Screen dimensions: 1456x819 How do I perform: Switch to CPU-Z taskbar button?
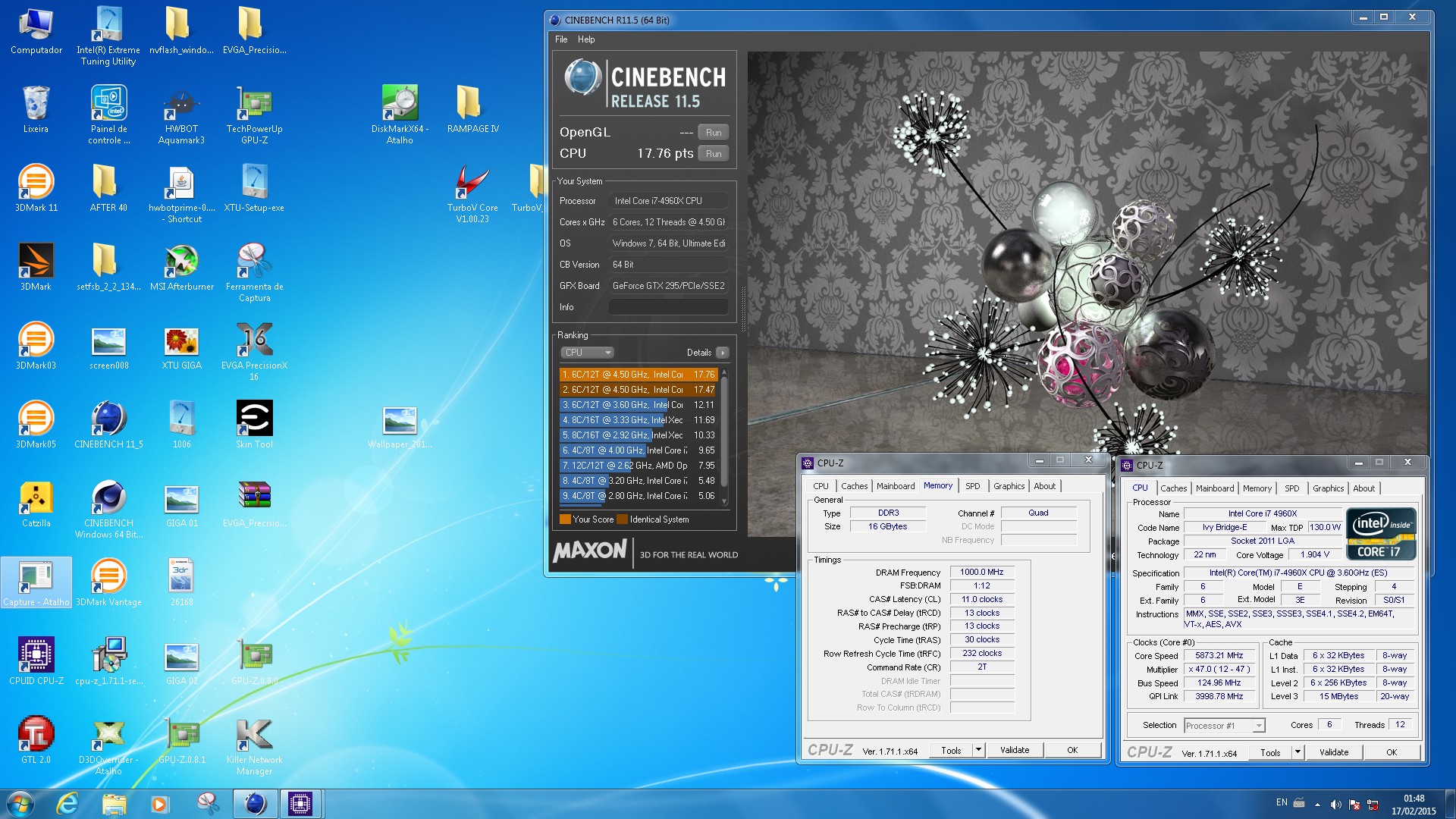pos(300,804)
